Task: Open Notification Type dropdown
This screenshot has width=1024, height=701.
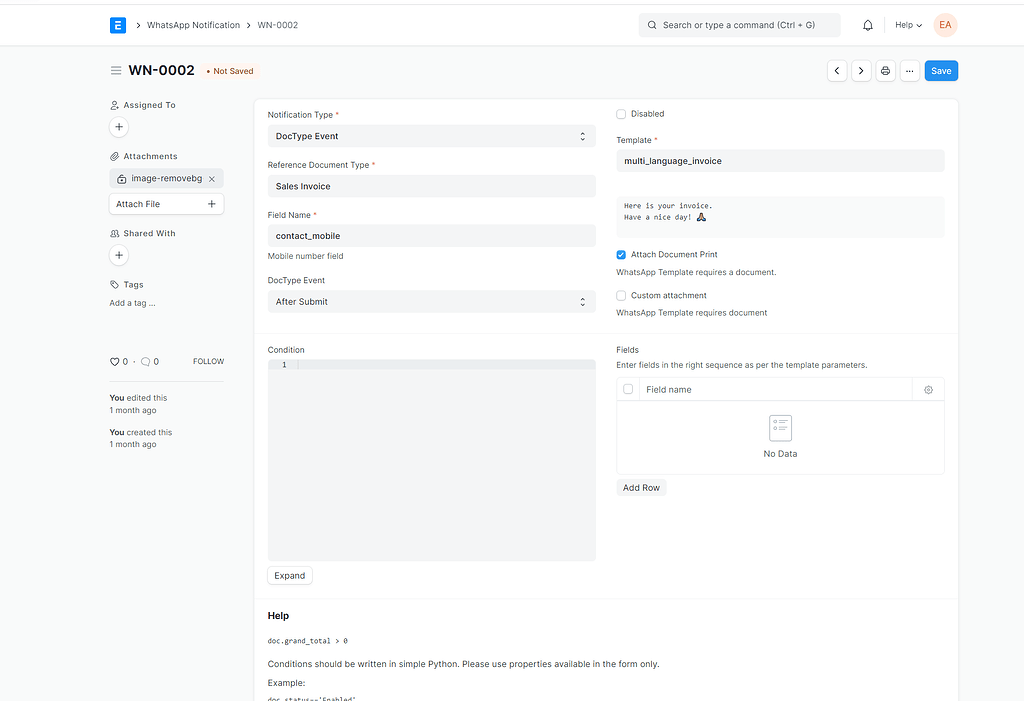Action: 432,137
